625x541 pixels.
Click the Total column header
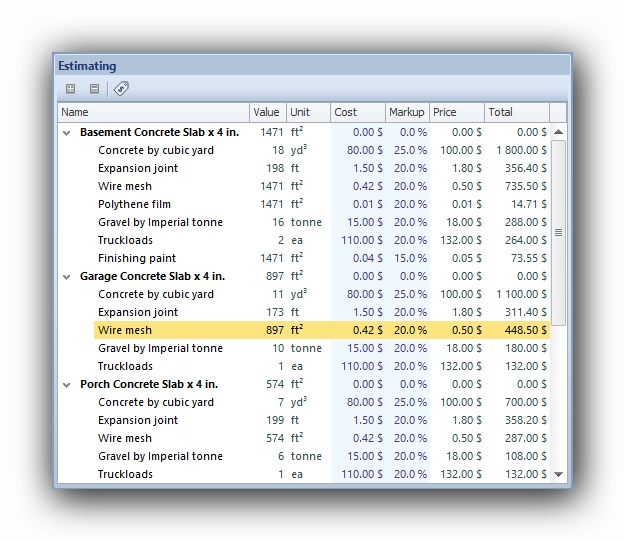click(x=517, y=112)
